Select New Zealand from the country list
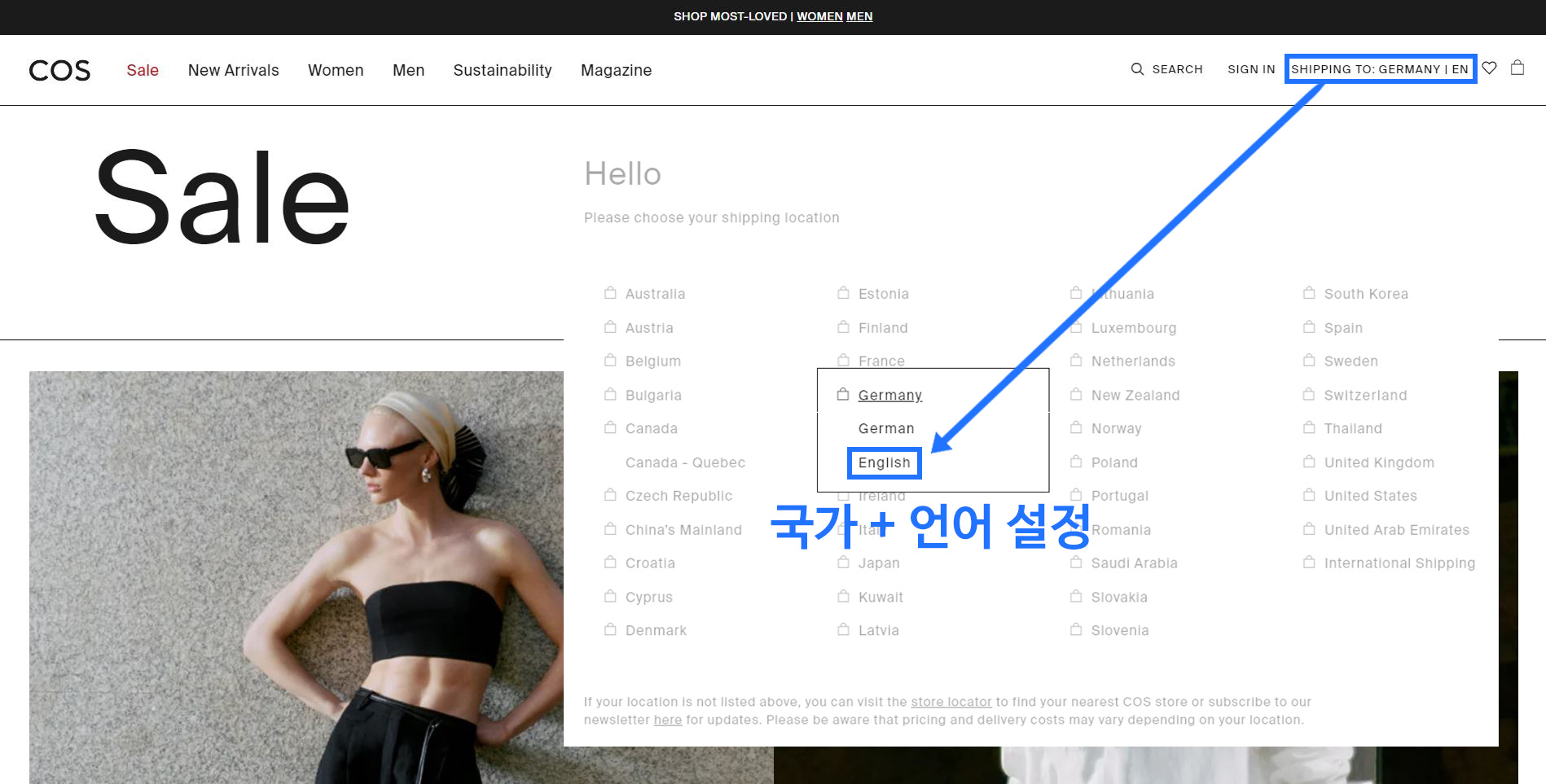The width and height of the screenshot is (1546, 784). click(1135, 396)
